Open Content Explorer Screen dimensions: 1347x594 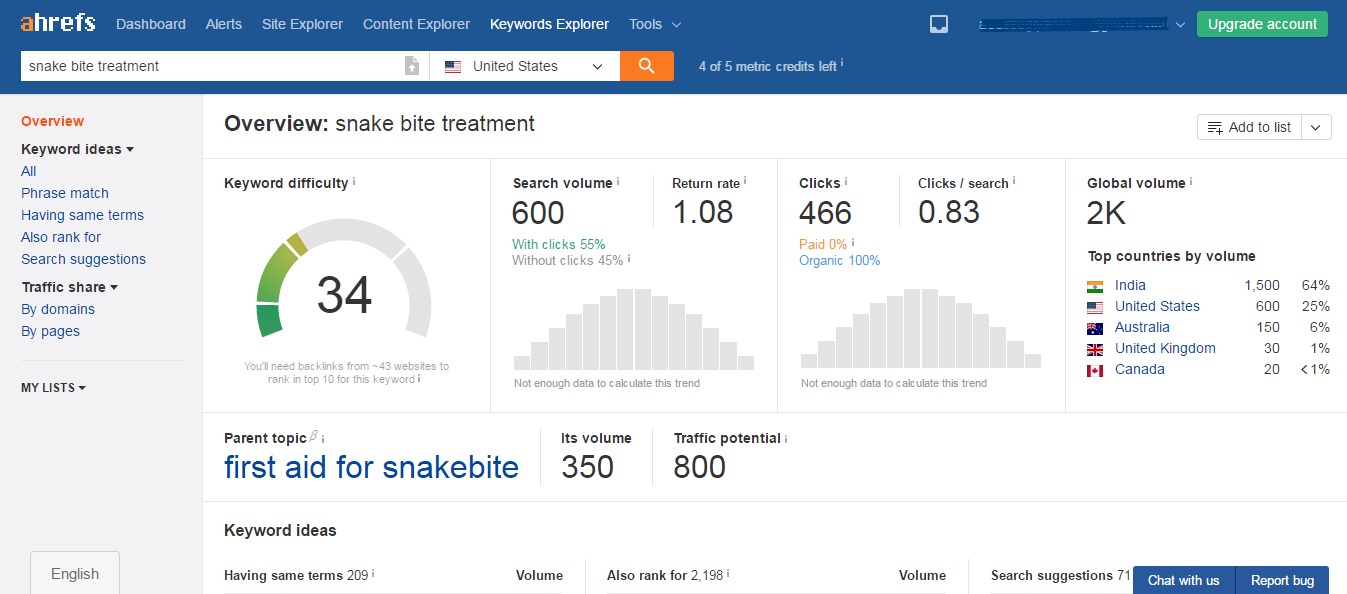pyautogui.click(x=416, y=24)
